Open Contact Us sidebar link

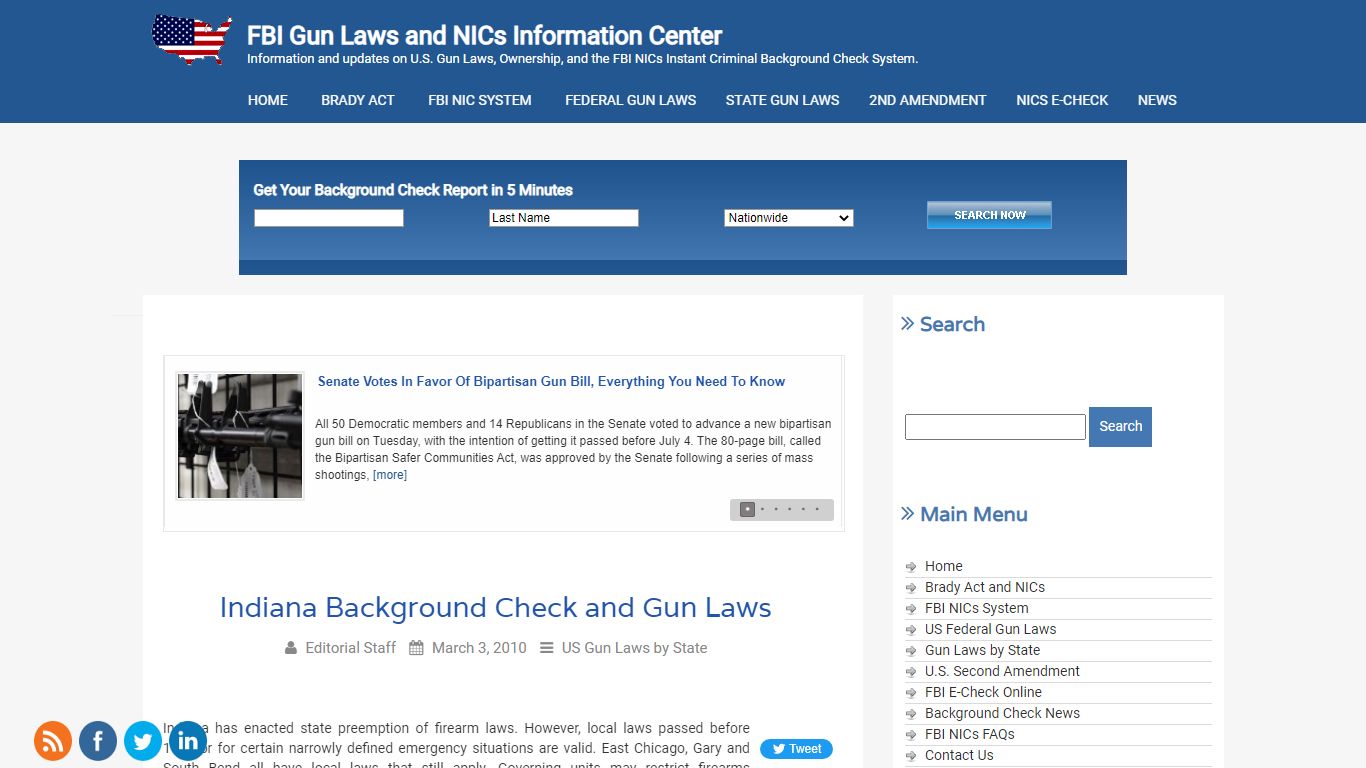click(x=959, y=755)
